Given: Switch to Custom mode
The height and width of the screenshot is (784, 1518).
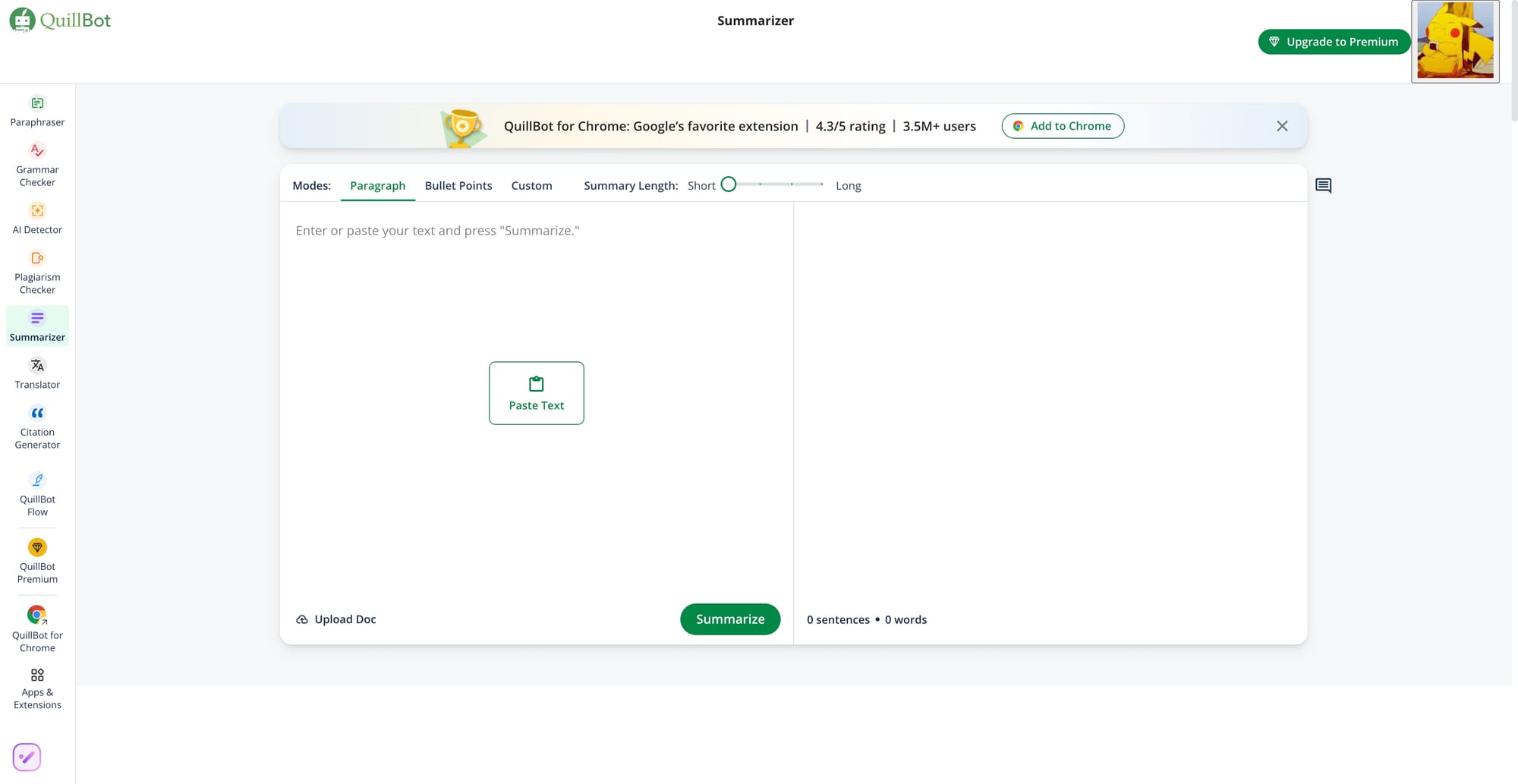Looking at the screenshot, I should (x=531, y=186).
